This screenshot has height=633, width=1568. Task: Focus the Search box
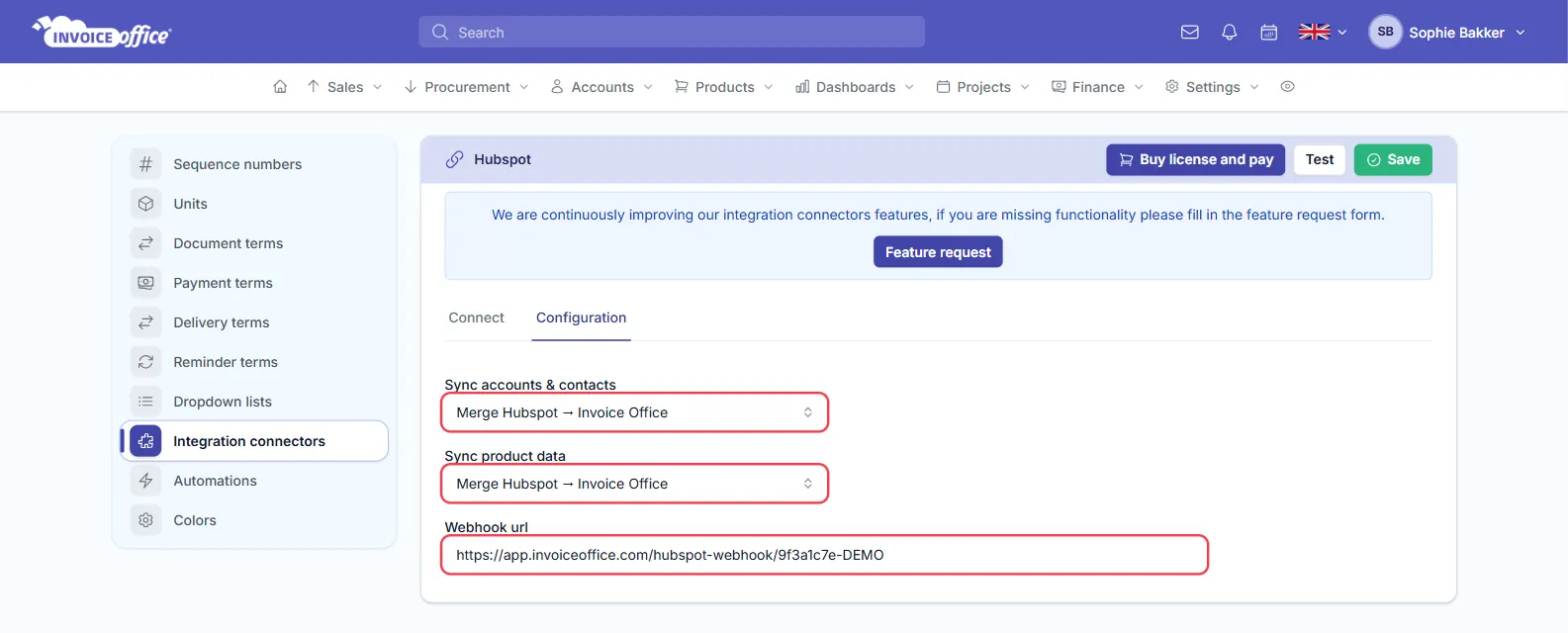click(x=672, y=32)
